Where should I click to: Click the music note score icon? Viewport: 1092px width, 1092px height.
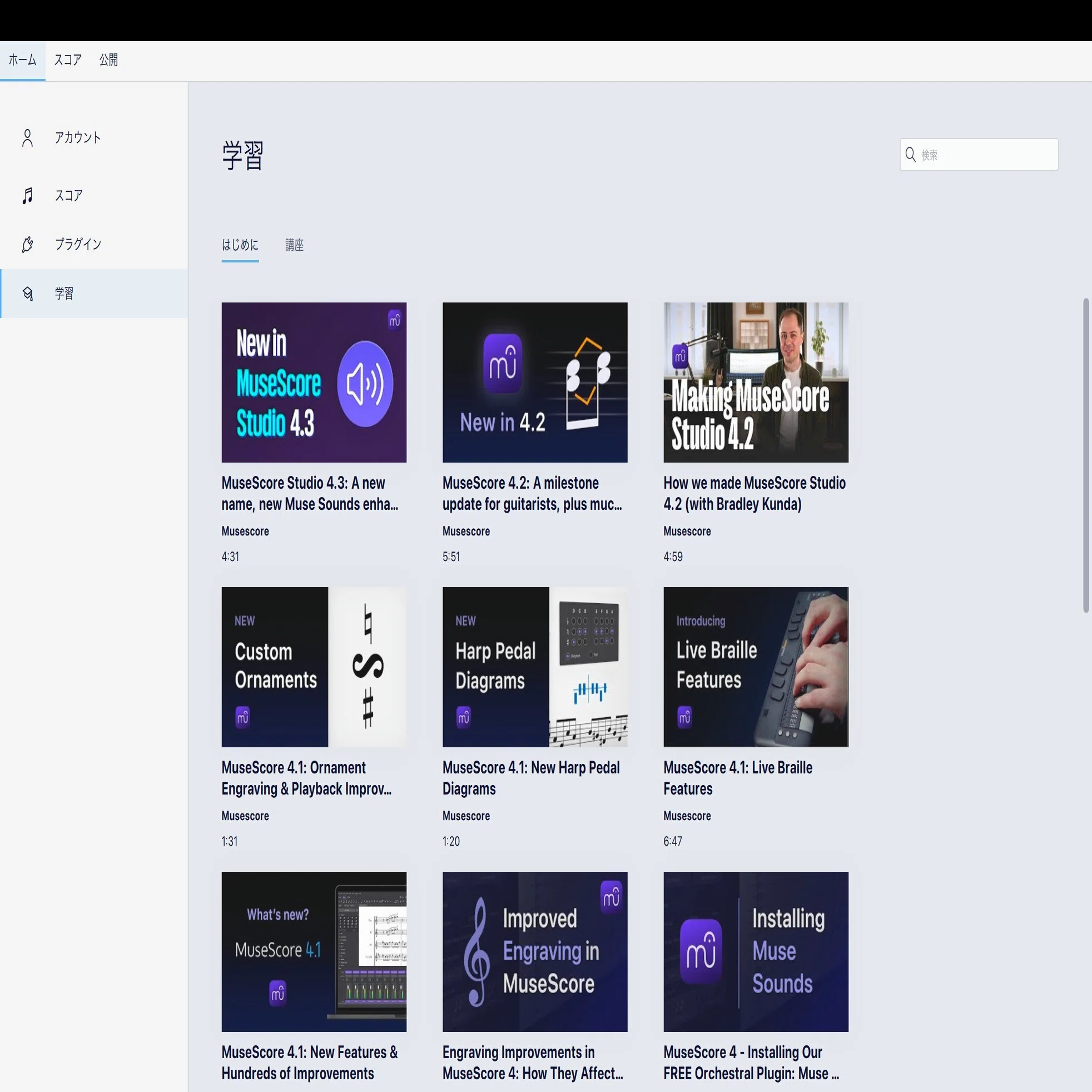click(27, 196)
